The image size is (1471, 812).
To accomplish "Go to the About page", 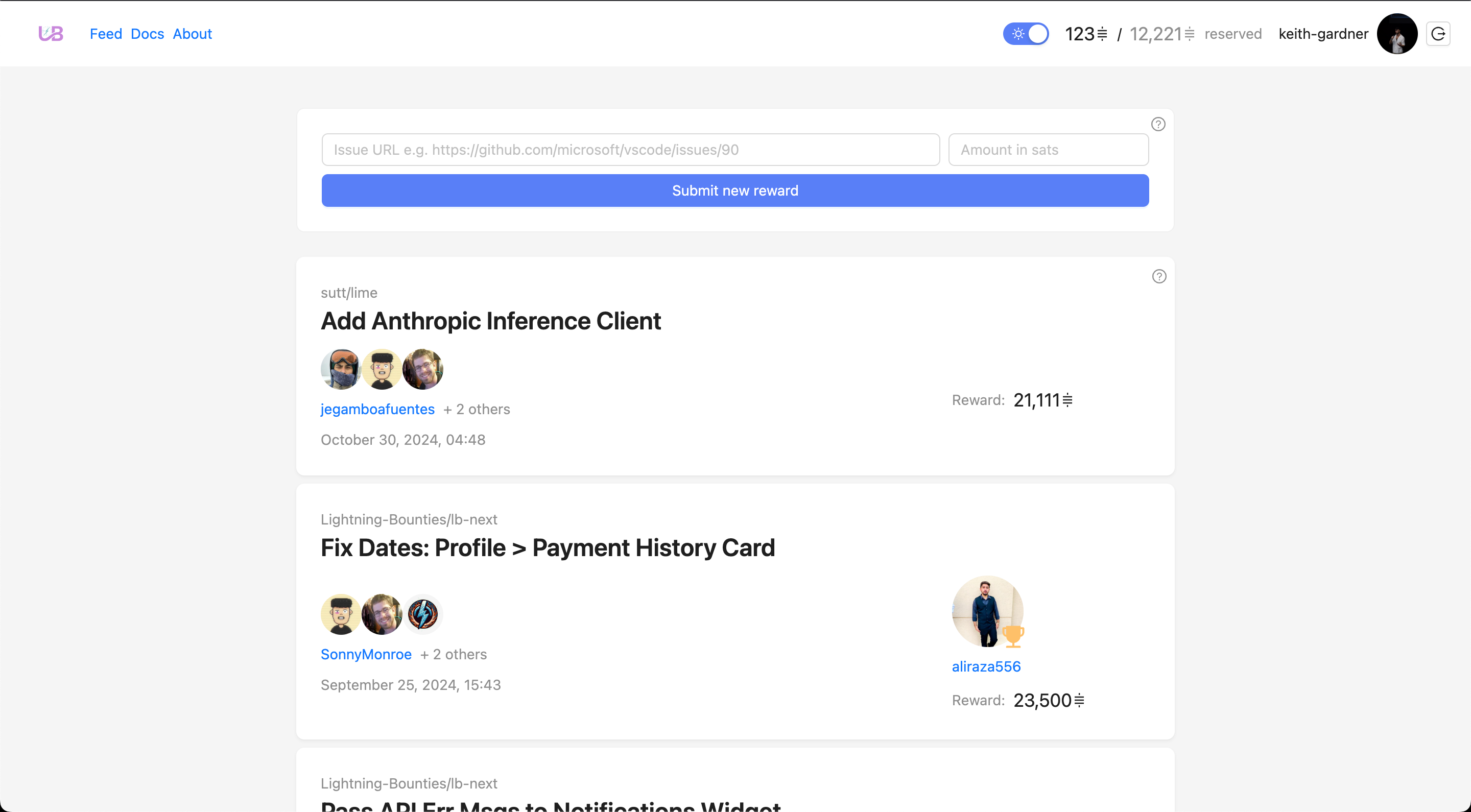I will pos(193,34).
